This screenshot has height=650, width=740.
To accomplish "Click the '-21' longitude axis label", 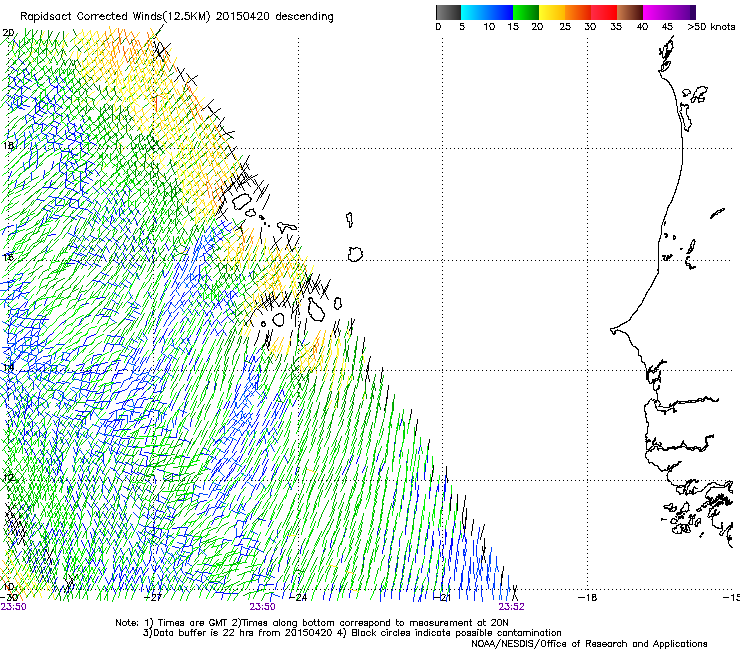I will 442,598.
